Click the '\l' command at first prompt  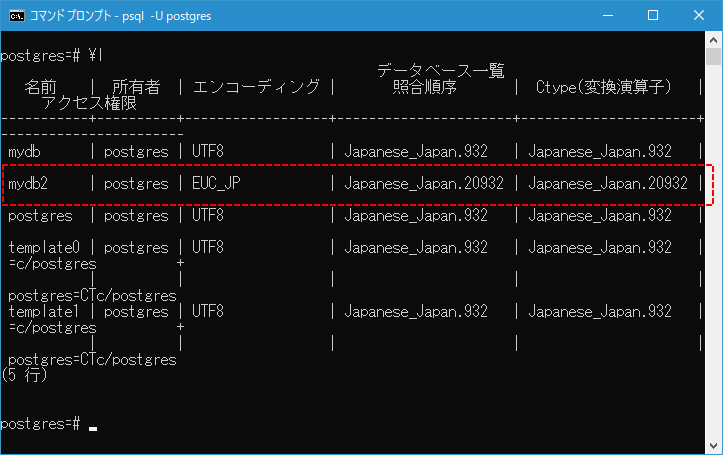[96, 55]
